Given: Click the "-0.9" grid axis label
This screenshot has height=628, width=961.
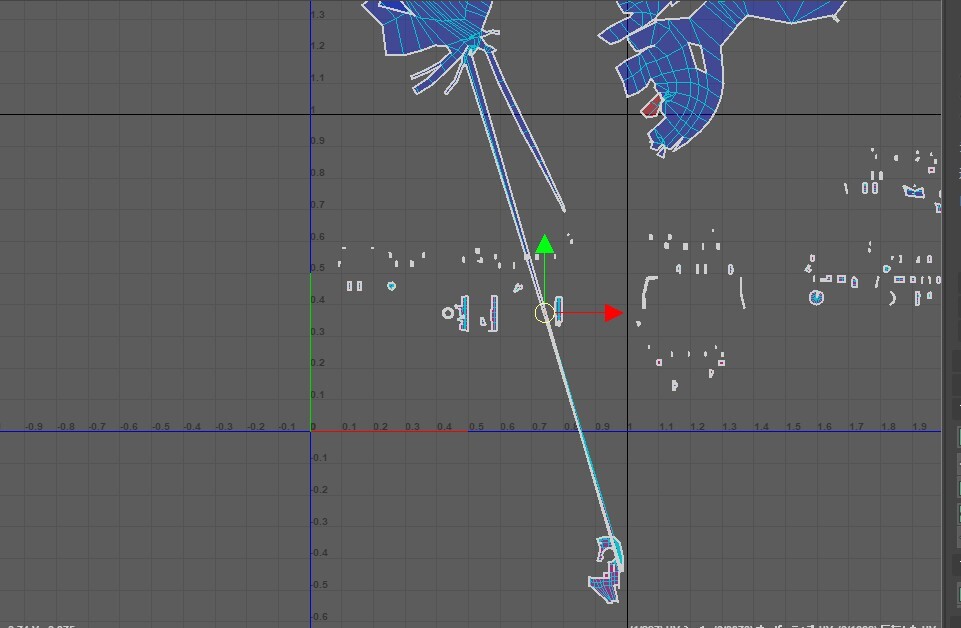Looking at the screenshot, I should (34, 426).
